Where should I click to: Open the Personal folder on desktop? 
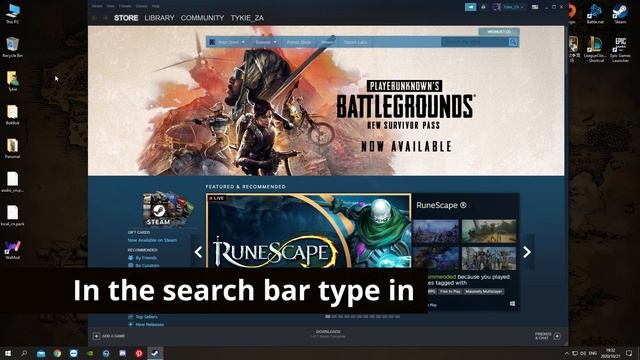point(13,148)
